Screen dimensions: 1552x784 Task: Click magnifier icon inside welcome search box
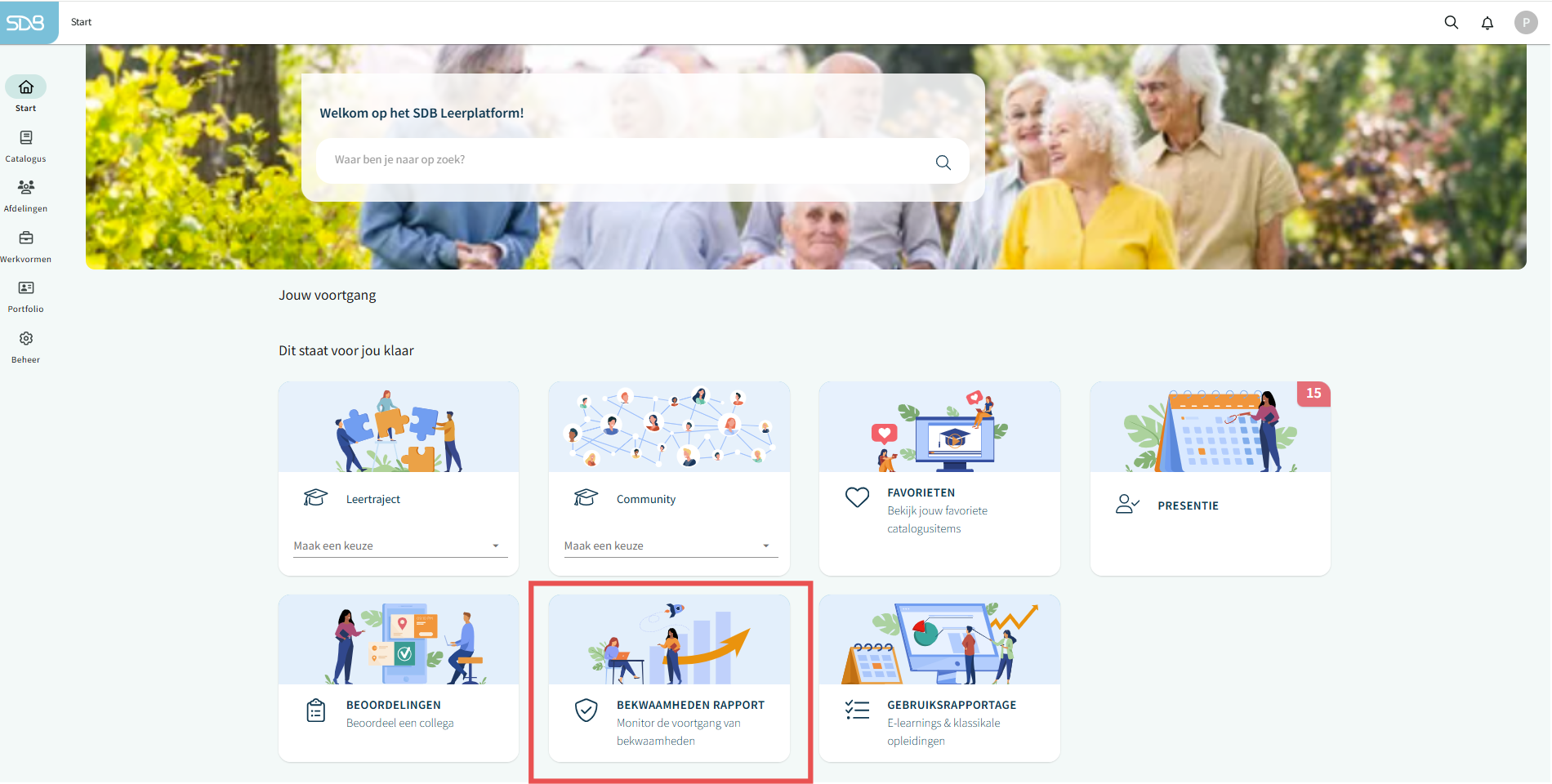click(943, 162)
